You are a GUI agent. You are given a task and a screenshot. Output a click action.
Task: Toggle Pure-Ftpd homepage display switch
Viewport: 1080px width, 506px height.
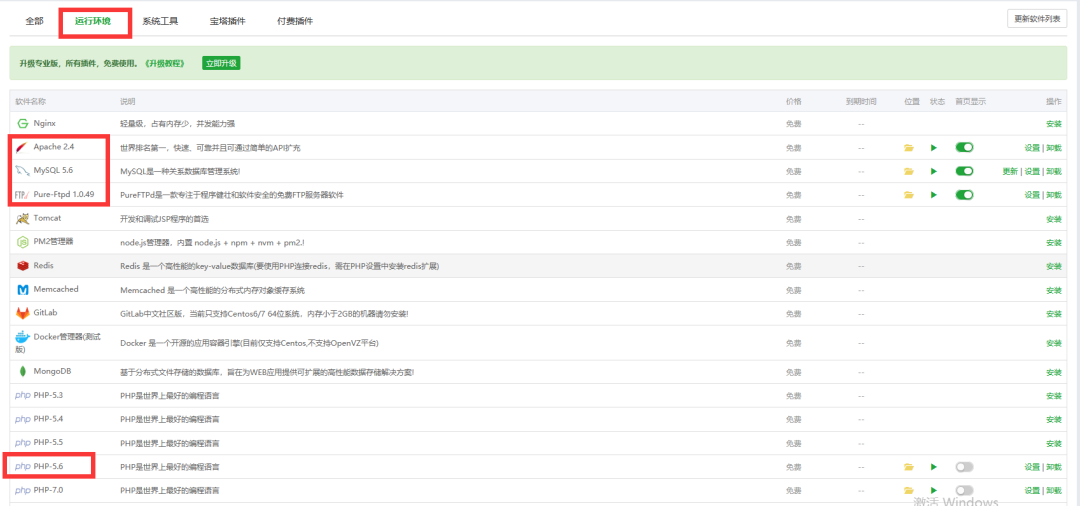pyautogui.click(x=964, y=195)
